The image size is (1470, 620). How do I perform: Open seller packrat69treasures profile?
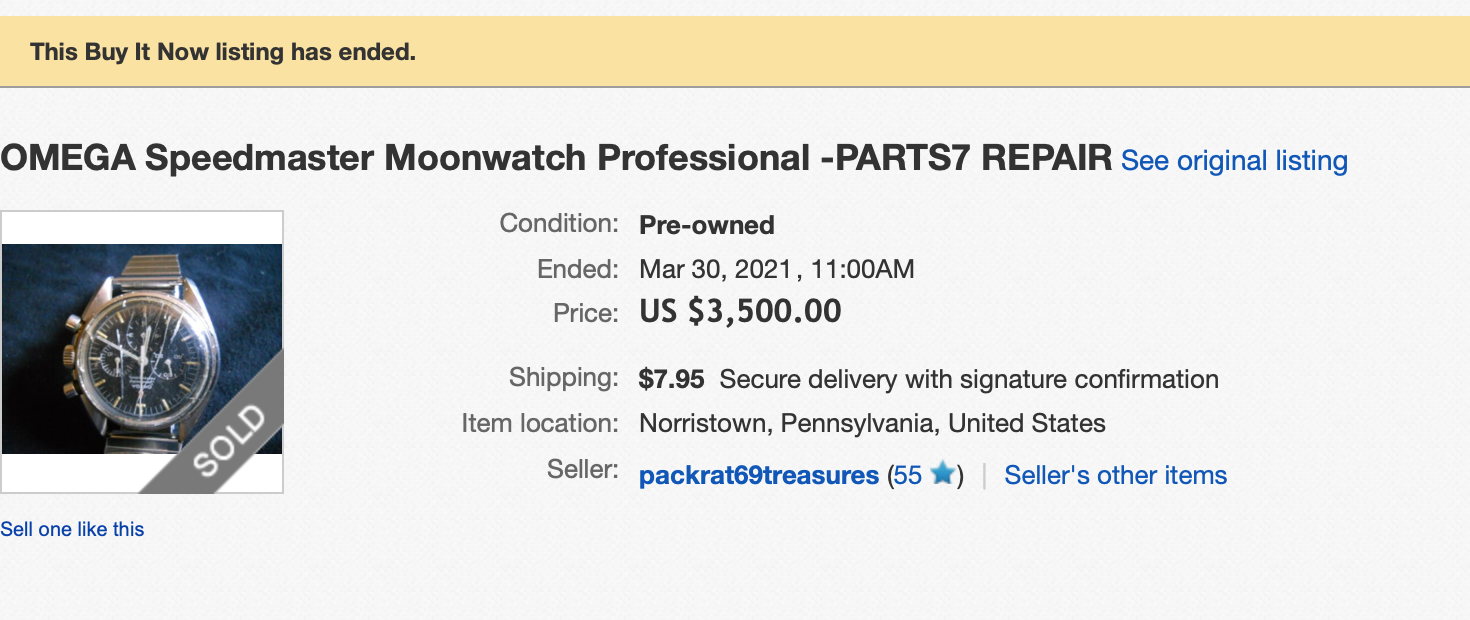(758, 475)
